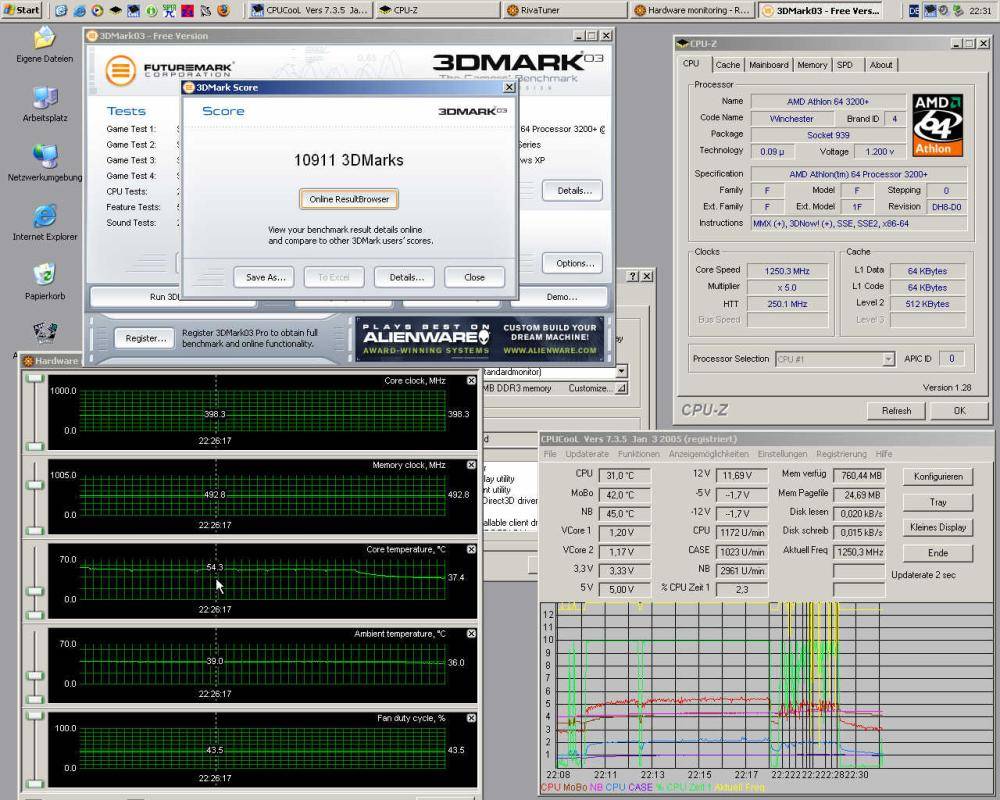Click Safely Remove Hardware tray icon
Screen dimensions: 1000x800
958,11
